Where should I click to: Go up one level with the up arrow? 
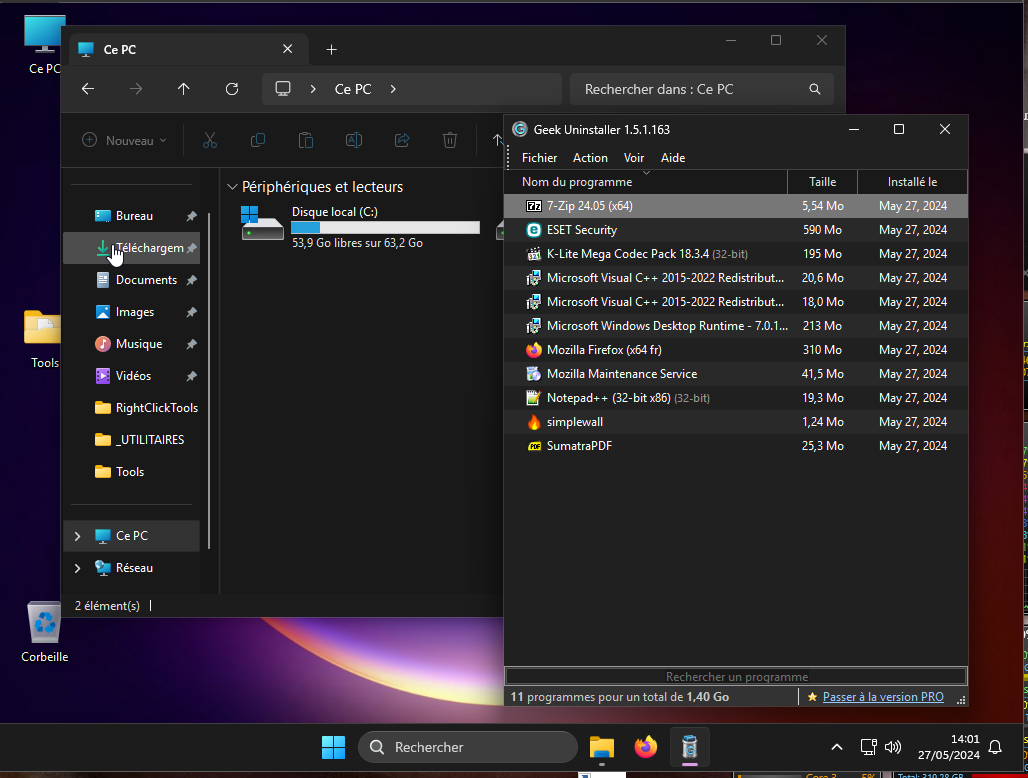click(184, 89)
